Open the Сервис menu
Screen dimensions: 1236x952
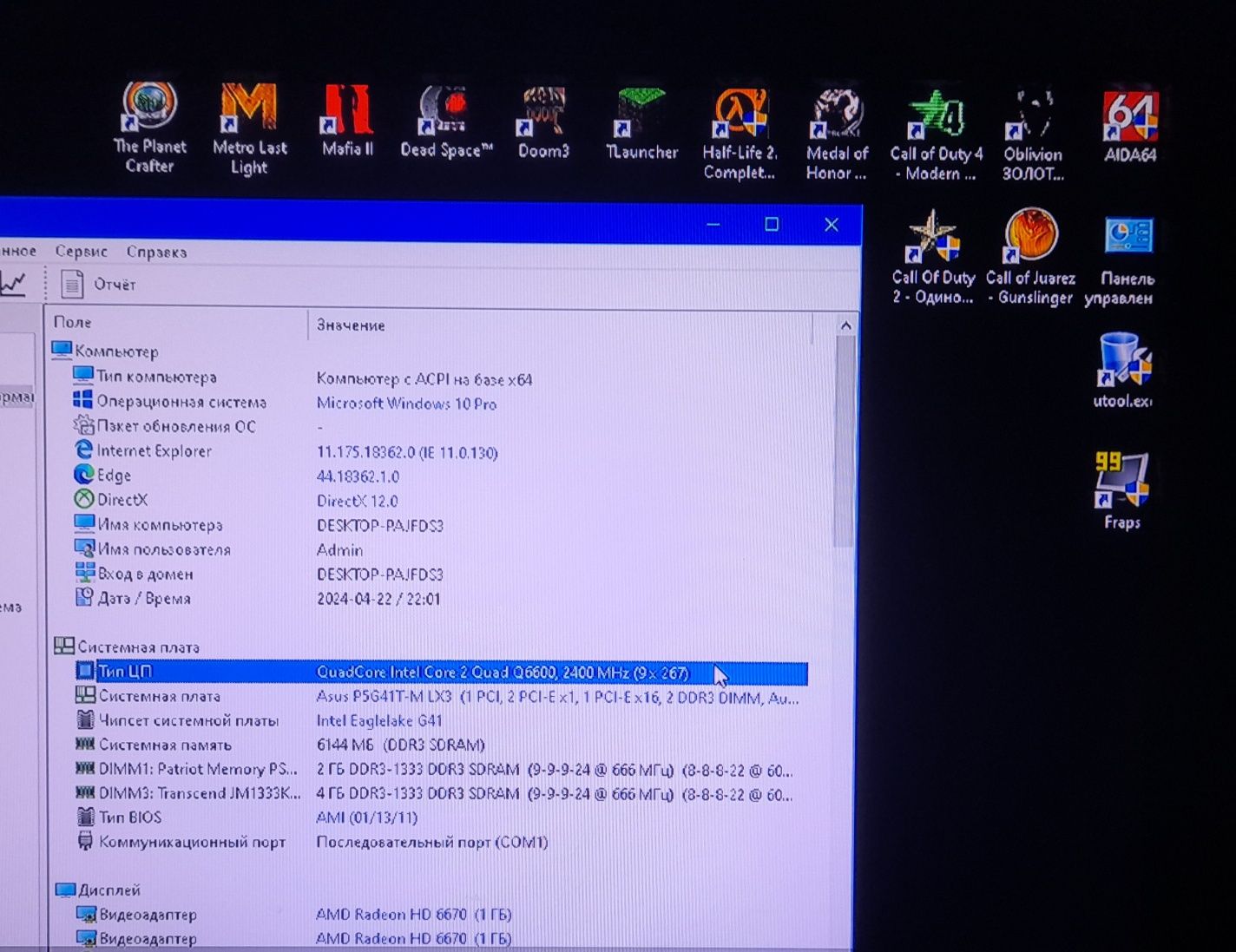[81, 252]
